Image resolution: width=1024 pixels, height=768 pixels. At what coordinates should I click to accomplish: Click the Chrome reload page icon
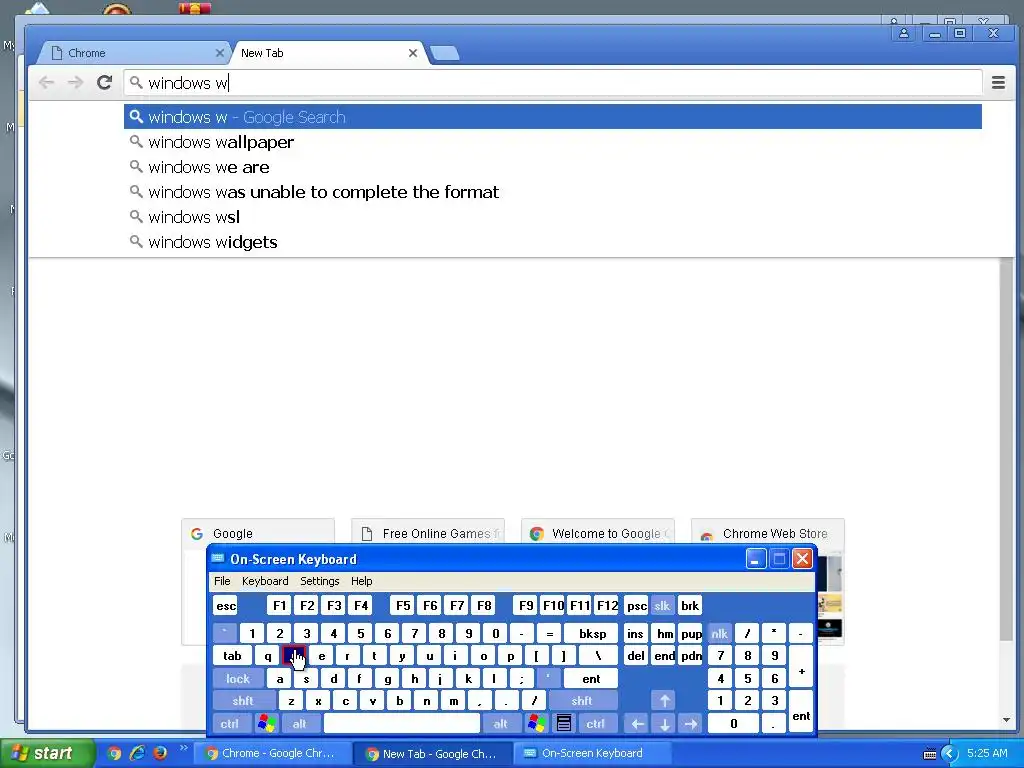click(x=104, y=82)
